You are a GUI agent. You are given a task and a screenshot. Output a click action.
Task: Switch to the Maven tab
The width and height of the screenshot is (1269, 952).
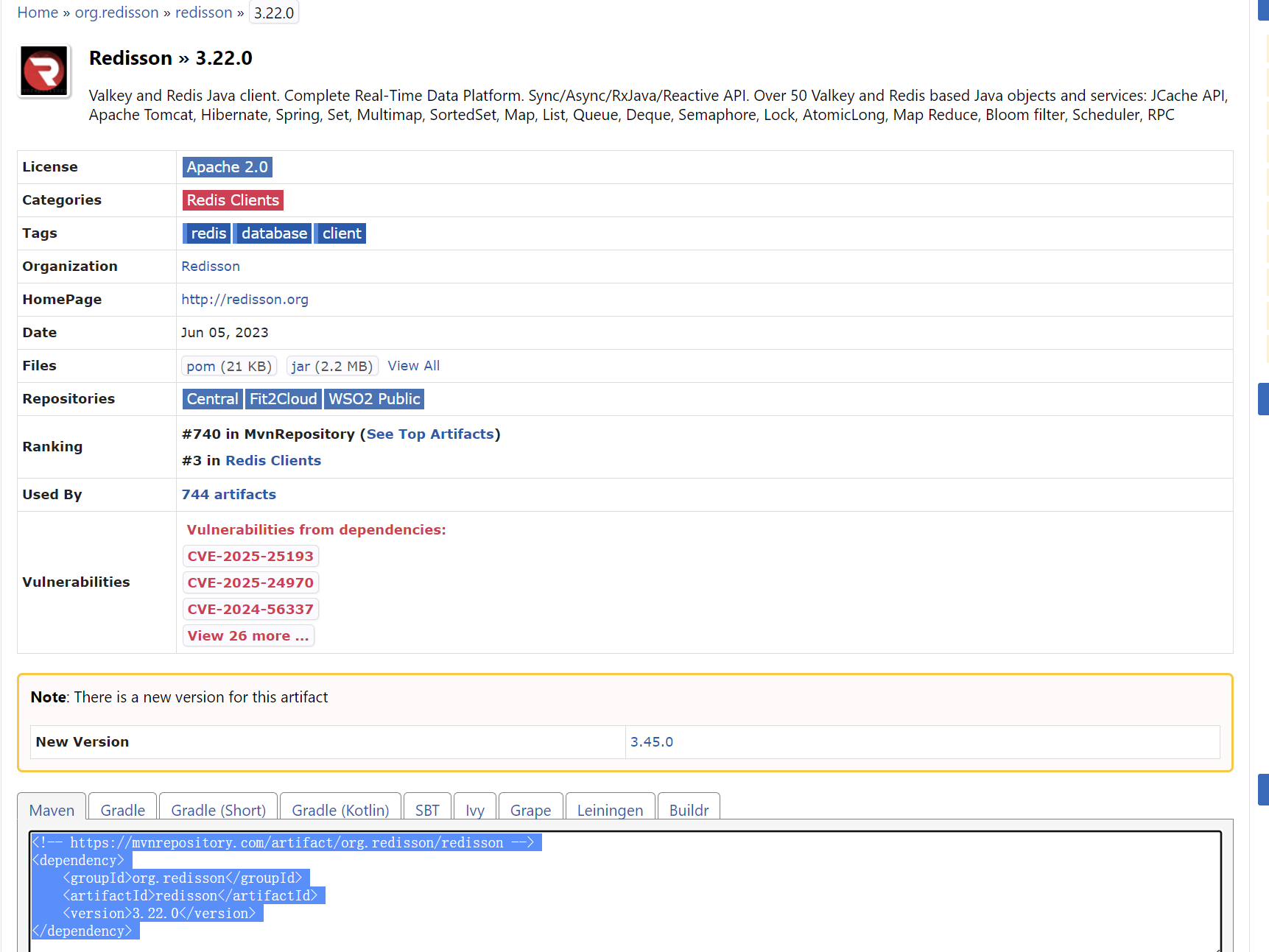(52, 808)
